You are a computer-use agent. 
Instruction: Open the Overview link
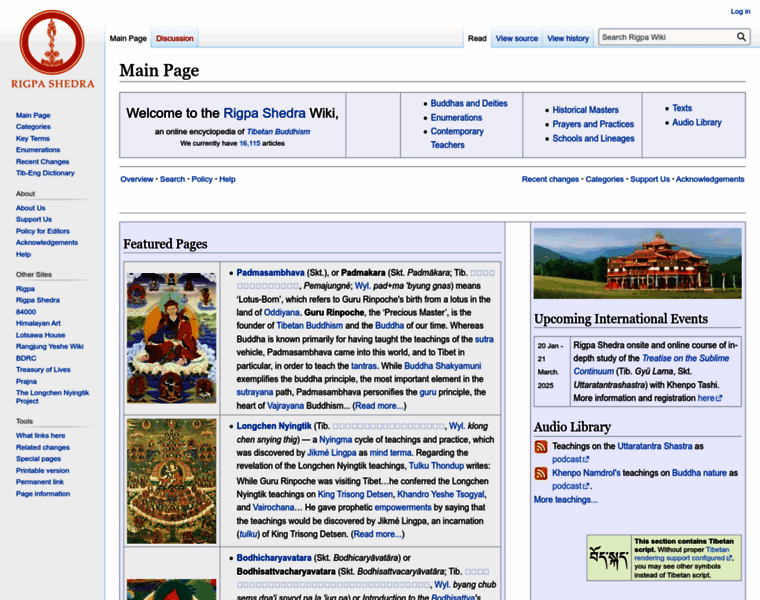click(137, 179)
